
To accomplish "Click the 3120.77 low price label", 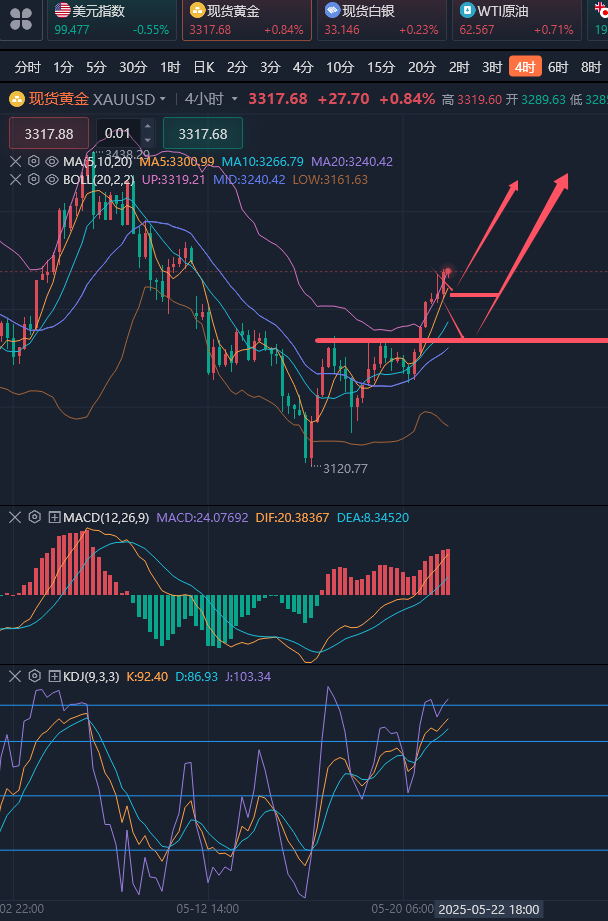I will 345,468.
